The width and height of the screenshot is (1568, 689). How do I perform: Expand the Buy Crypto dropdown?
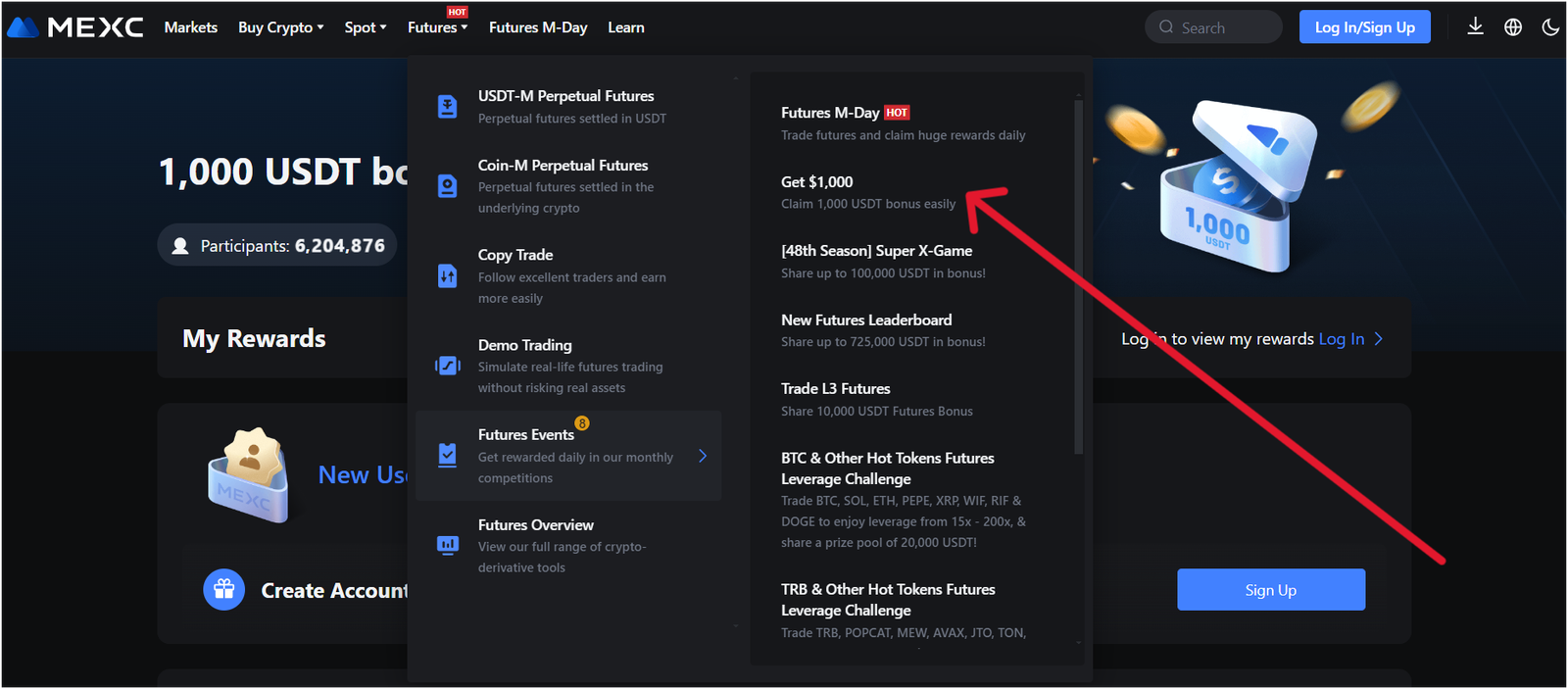(x=280, y=27)
